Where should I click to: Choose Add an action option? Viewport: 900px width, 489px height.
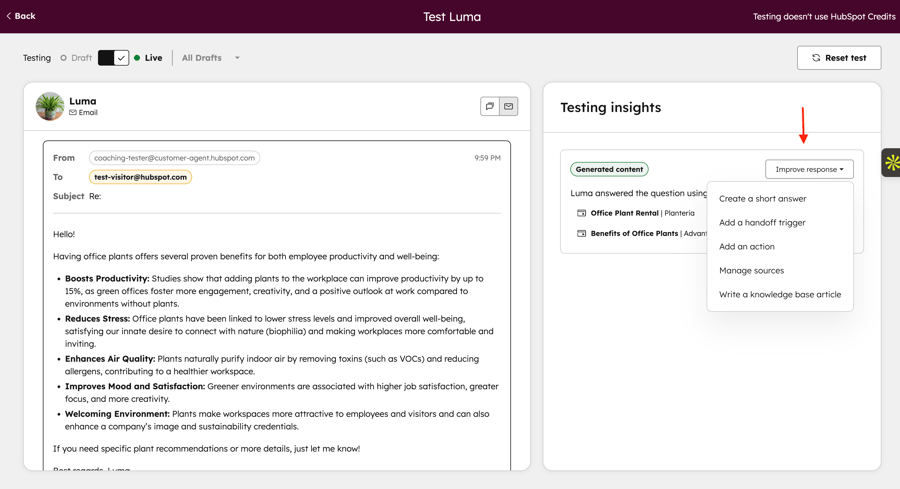pyautogui.click(x=746, y=247)
